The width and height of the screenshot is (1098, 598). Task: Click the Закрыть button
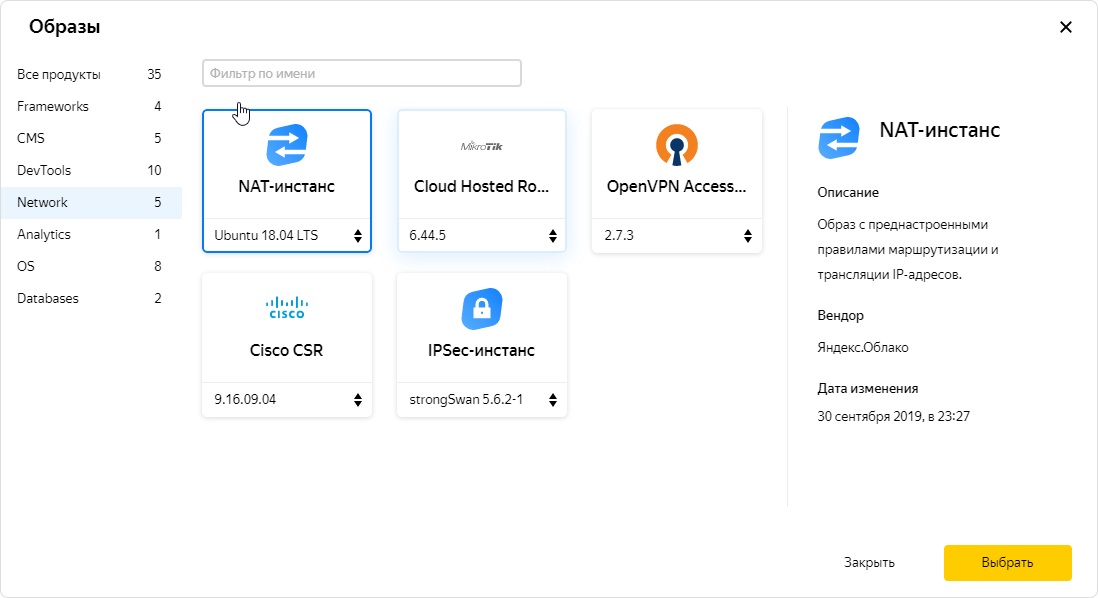[869, 563]
